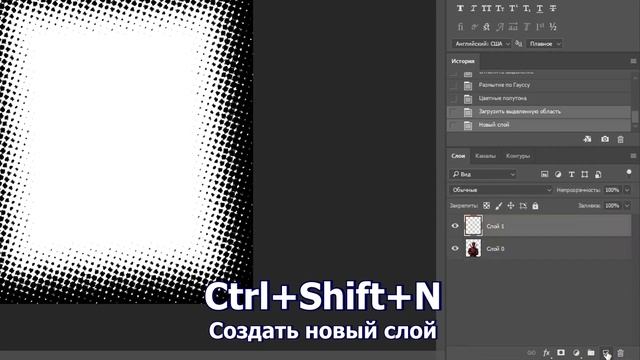
Task: Switch to the Каналы tab
Action: point(485,156)
